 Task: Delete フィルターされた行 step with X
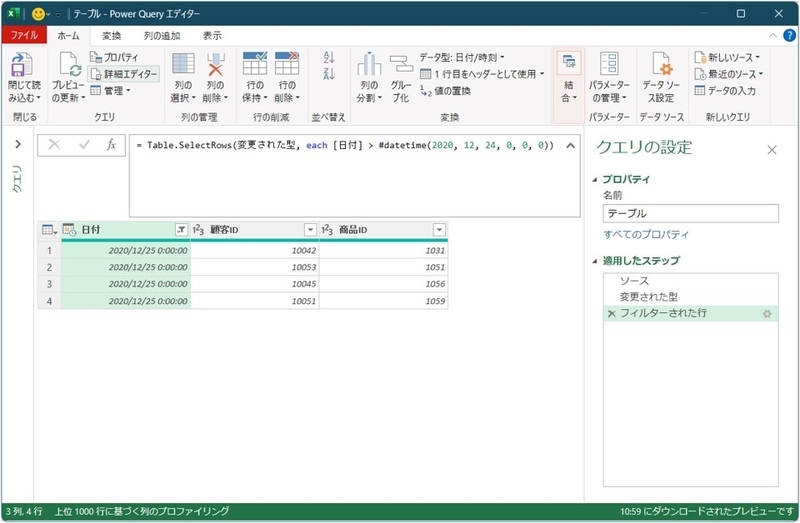(611, 314)
